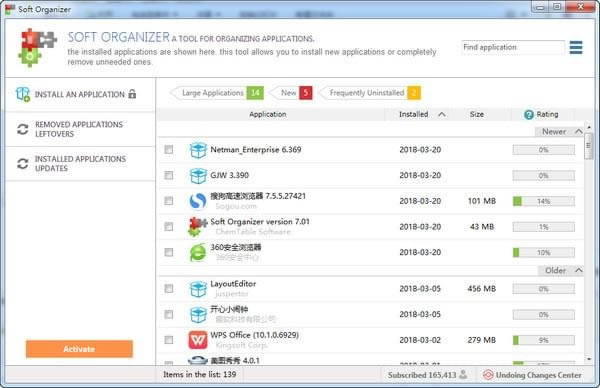This screenshot has height=388, width=600.
Task: Click the 360 browser green icon
Action: (x=198, y=253)
